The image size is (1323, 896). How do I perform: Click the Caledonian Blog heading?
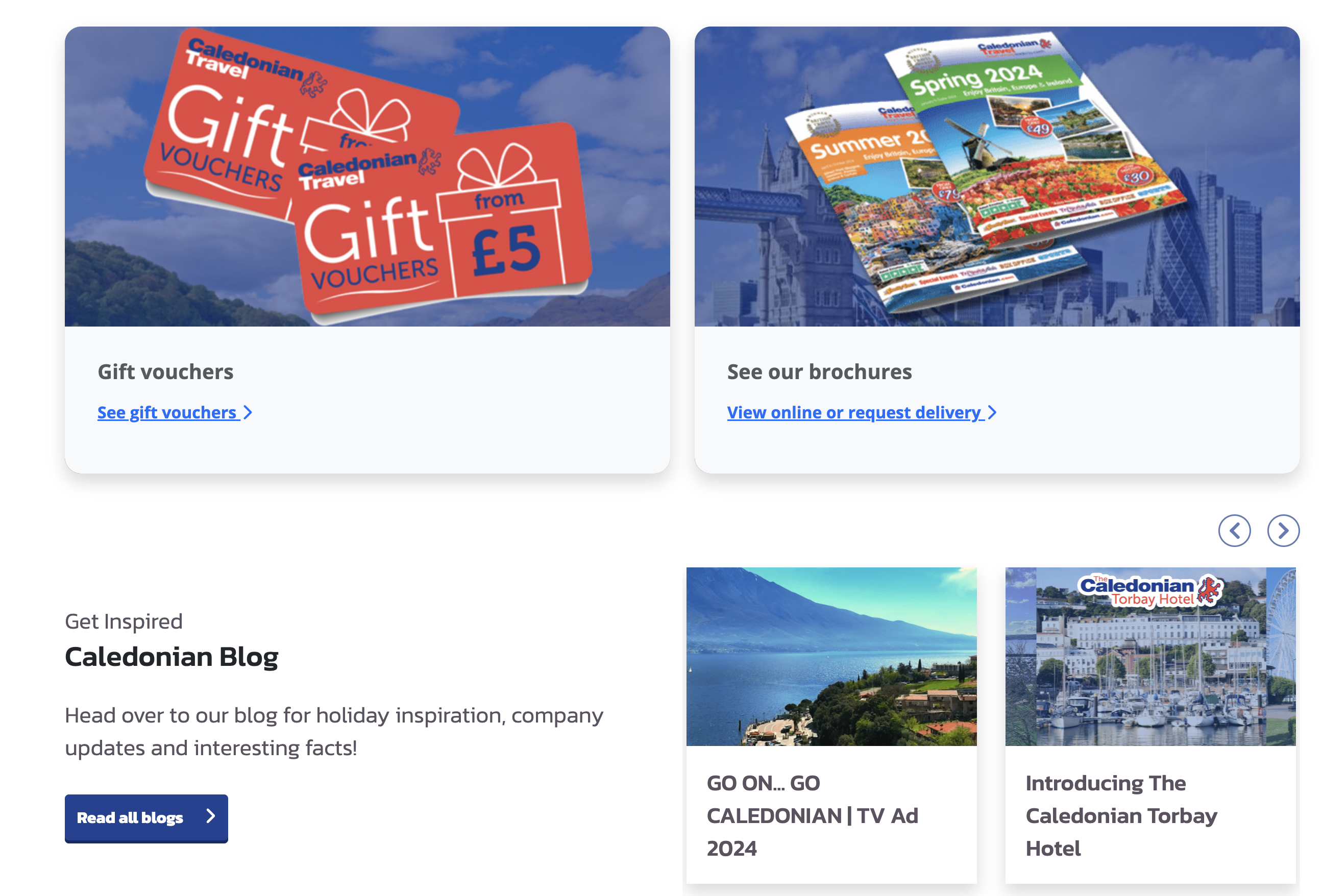pyautogui.click(x=171, y=656)
